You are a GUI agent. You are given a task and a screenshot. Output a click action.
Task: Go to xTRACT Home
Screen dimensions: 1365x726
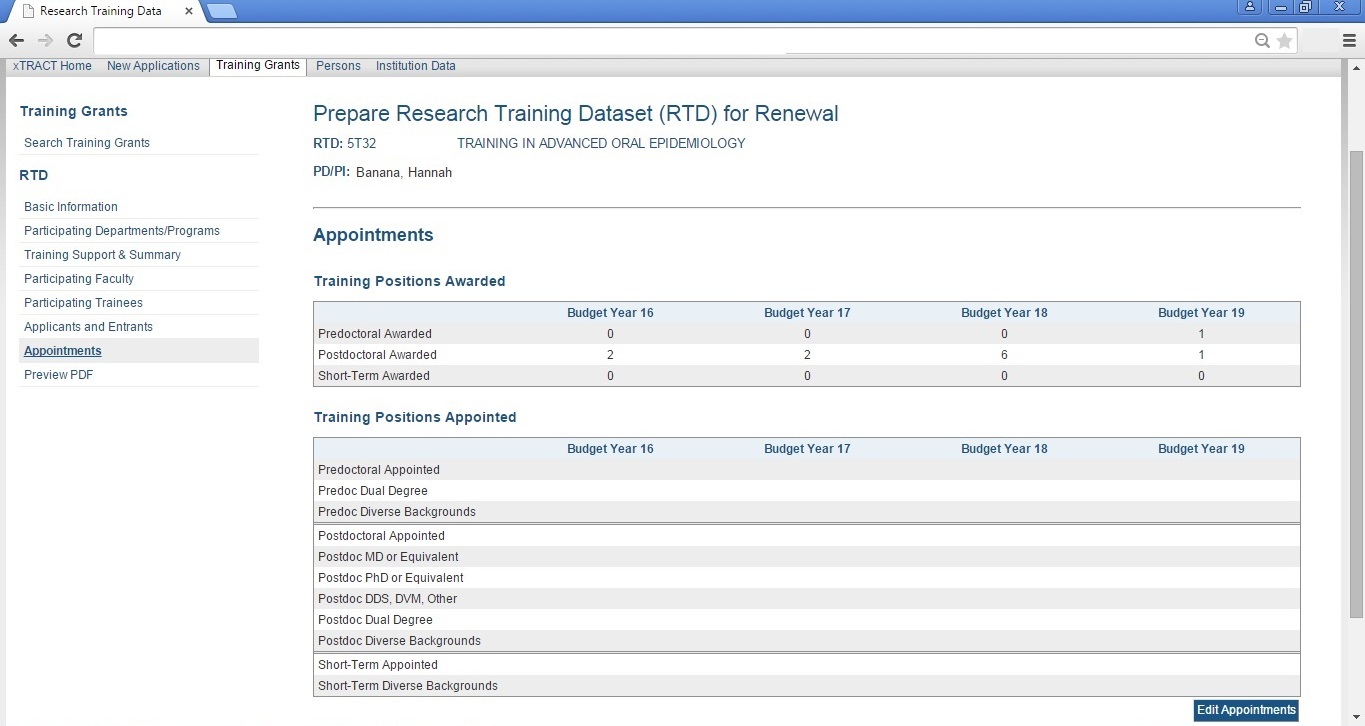pyautogui.click(x=52, y=66)
